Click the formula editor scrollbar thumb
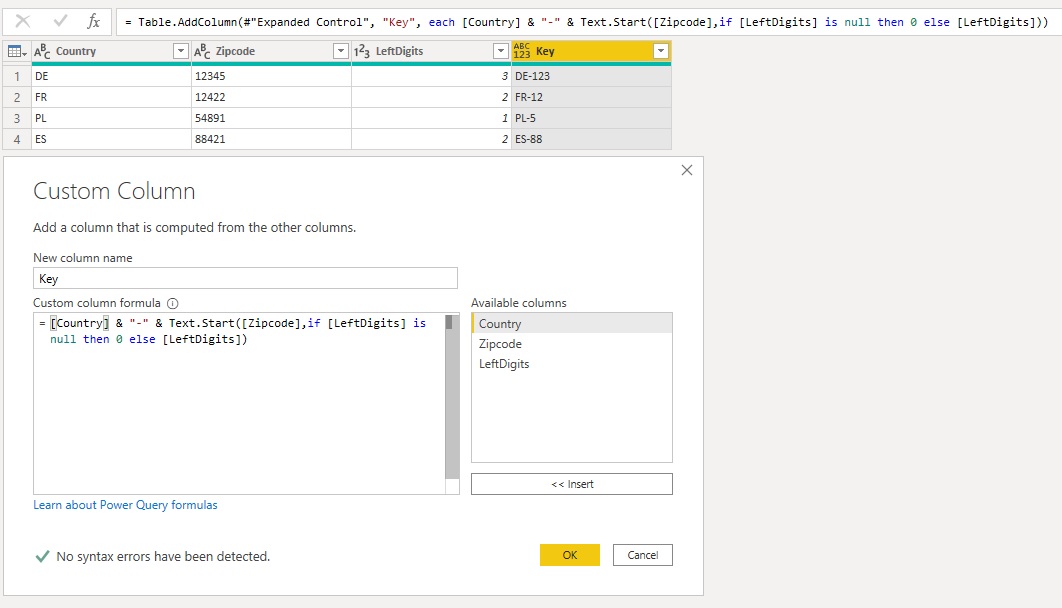The height and width of the screenshot is (608, 1062). pyautogui.click(x=448, y=322)
